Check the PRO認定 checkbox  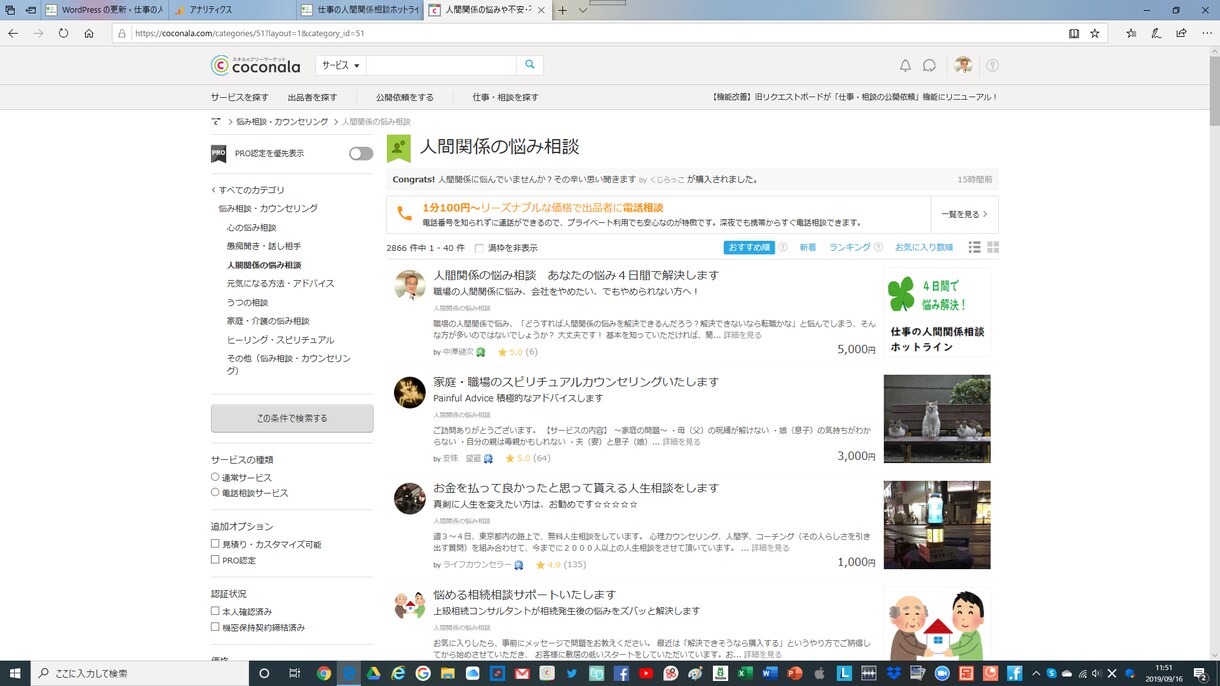pyautogui.click(x=215, y=560)
